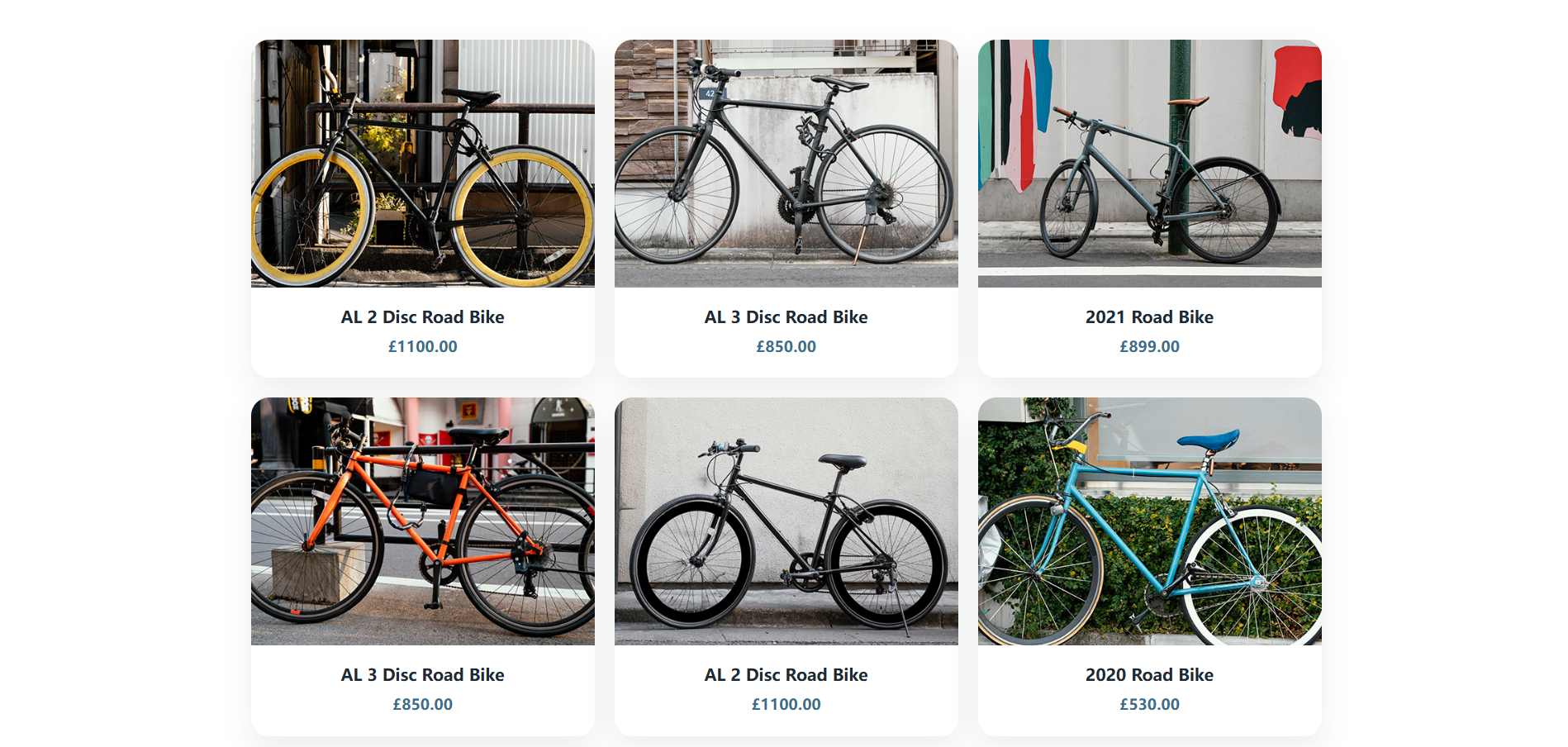
Task: Click the £850.00 price for AL 3 Disc
Action: pos(785,346)
